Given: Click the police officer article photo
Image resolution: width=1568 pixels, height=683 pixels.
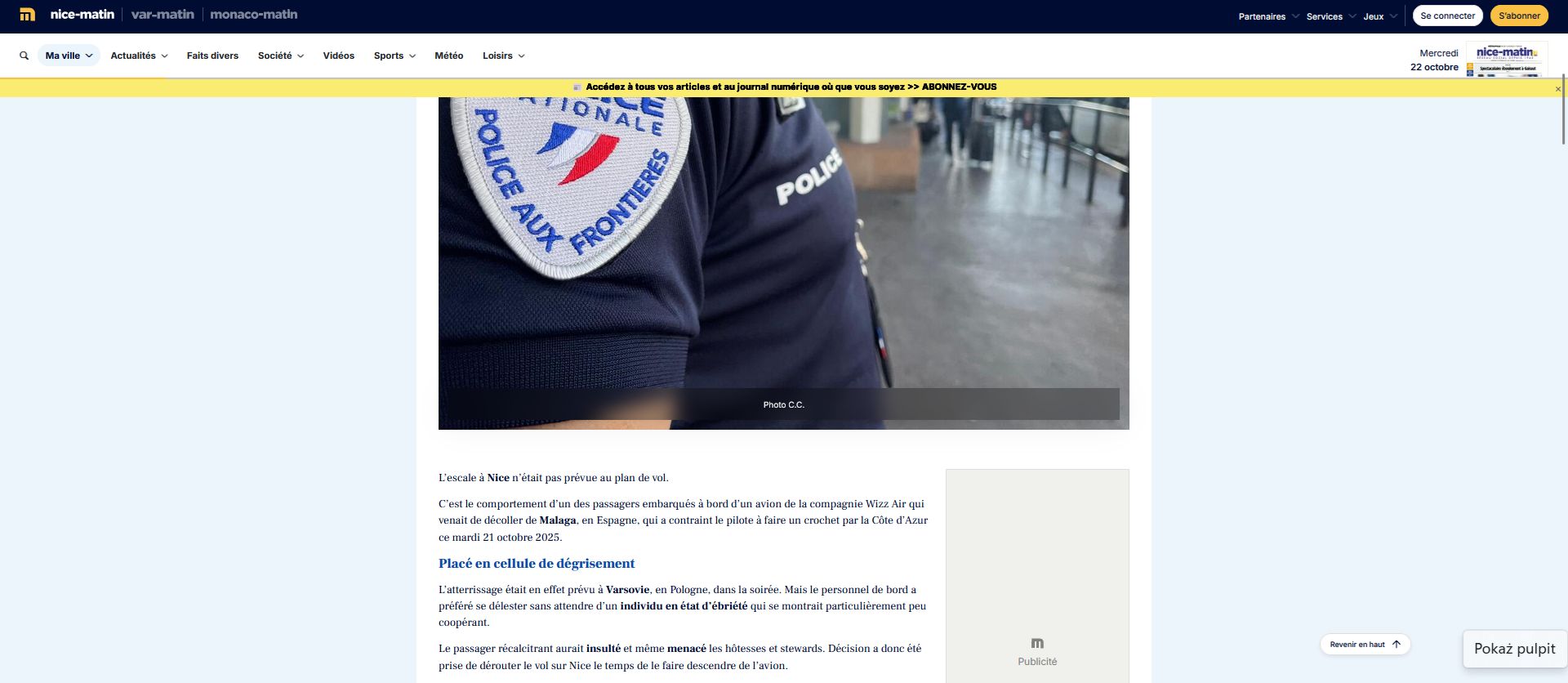Looking at the screenshot, I should 784,263.
